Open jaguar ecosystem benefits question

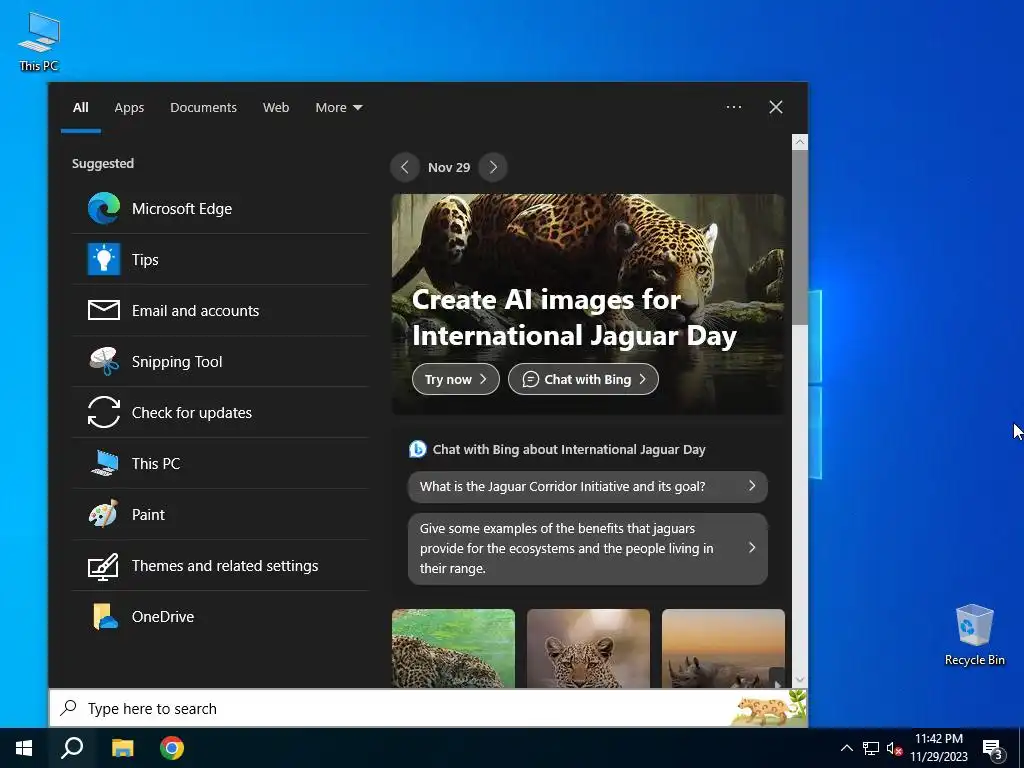(x=588, y=549)
